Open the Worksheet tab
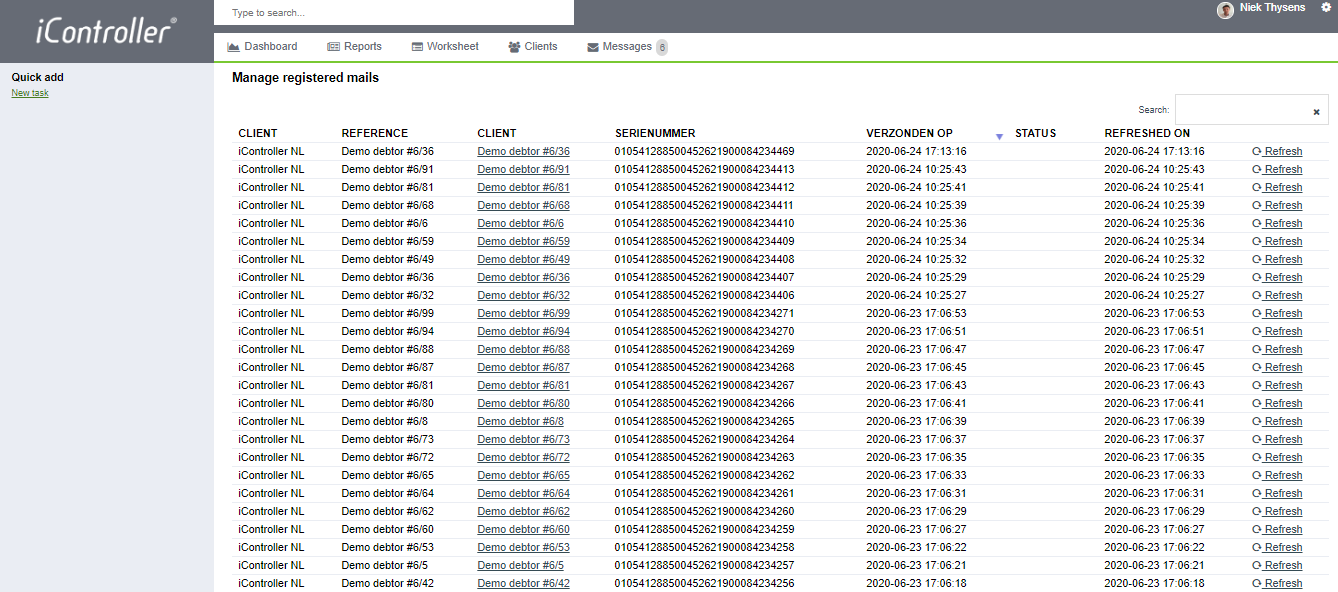 tap(445, 47)
